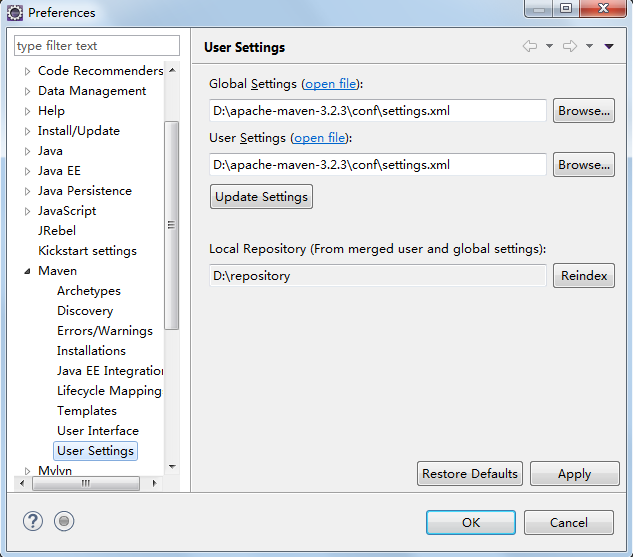The width and height of the screenshot is (633, 557).
Task: Browse for the Global Settings file
Action: (x=583, y=111)
